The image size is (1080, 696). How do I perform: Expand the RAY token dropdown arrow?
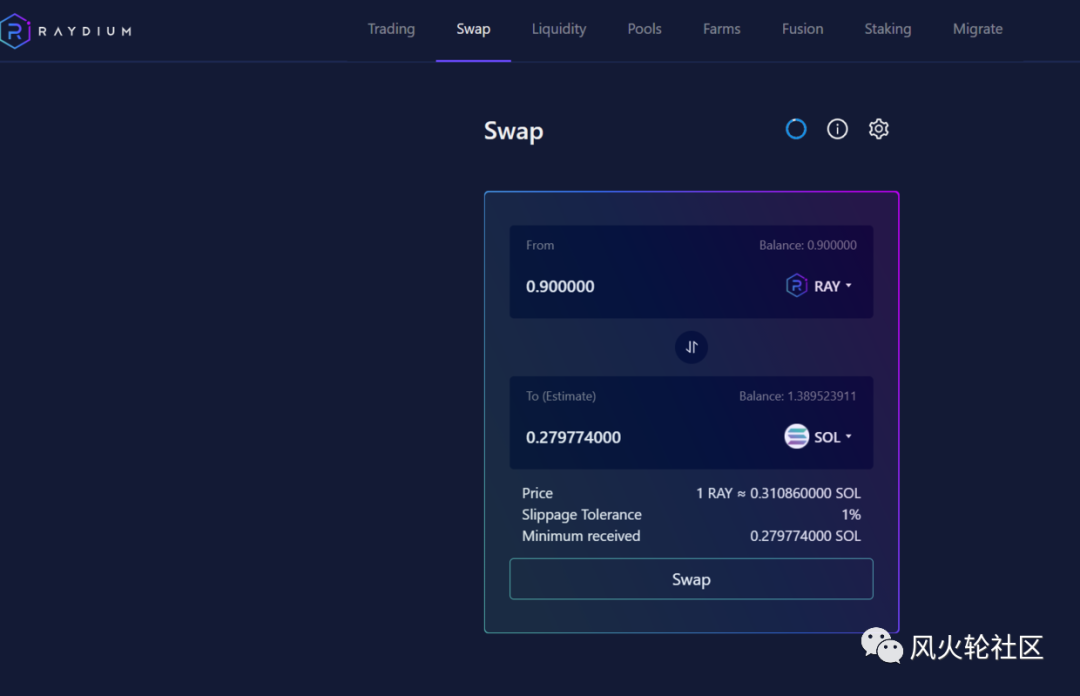coord(849,285)
